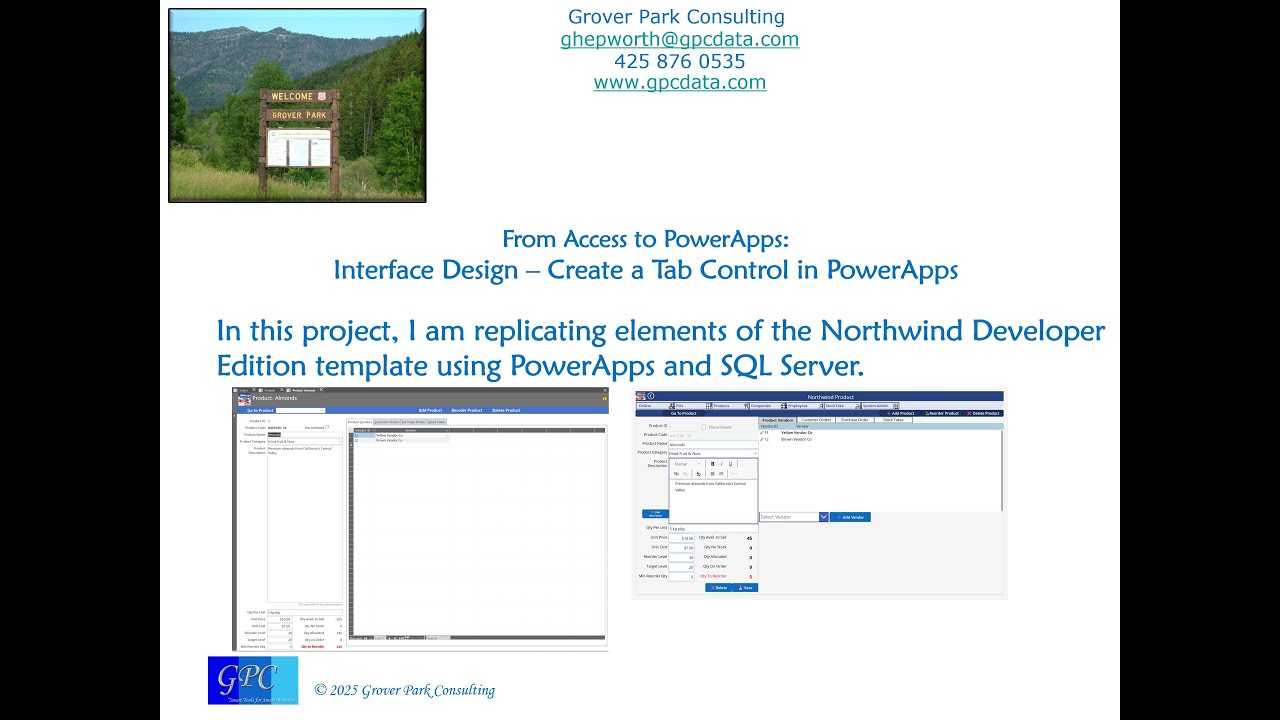Select Customer Orders tab in PowerApps screenshot
1280x720 pixels.
point(816,420)
